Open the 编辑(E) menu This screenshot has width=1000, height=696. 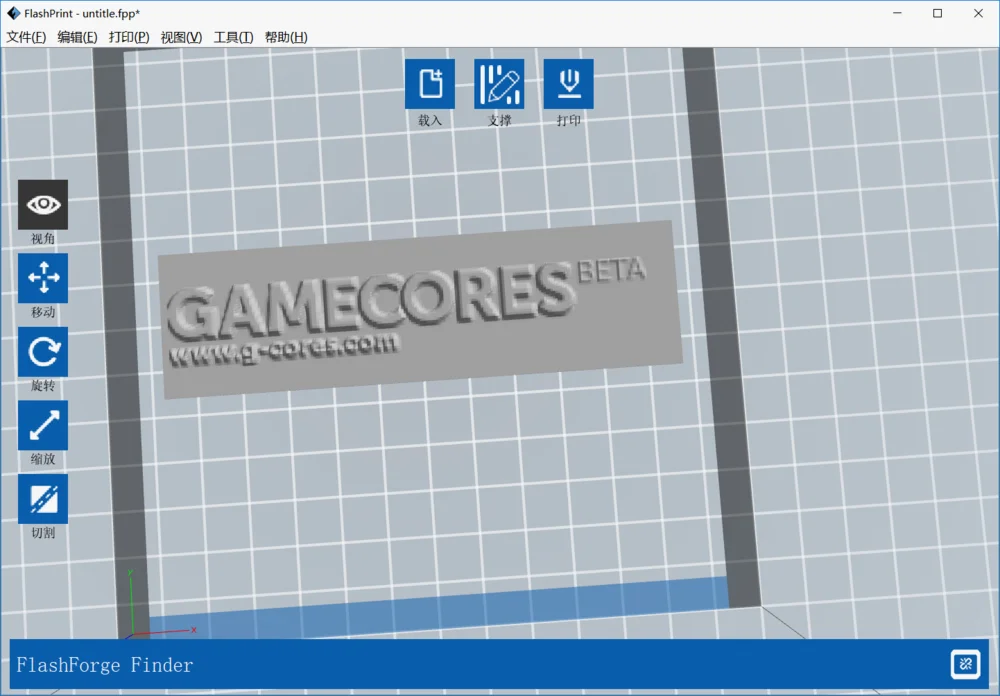tap(77, 37)
